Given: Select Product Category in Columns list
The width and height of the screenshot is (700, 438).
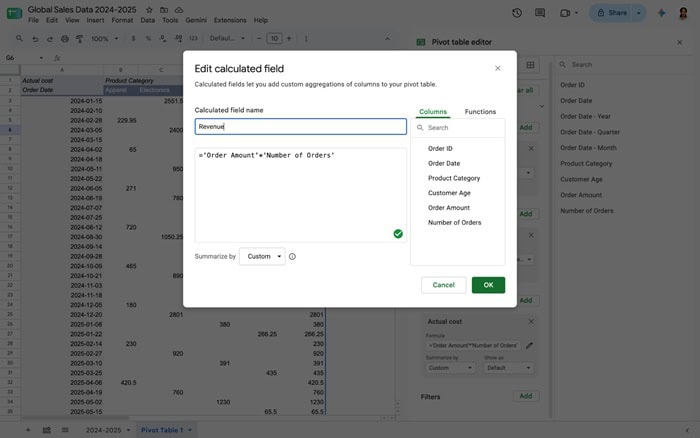Looking at the screenshot, I should [x=454, y=178].
